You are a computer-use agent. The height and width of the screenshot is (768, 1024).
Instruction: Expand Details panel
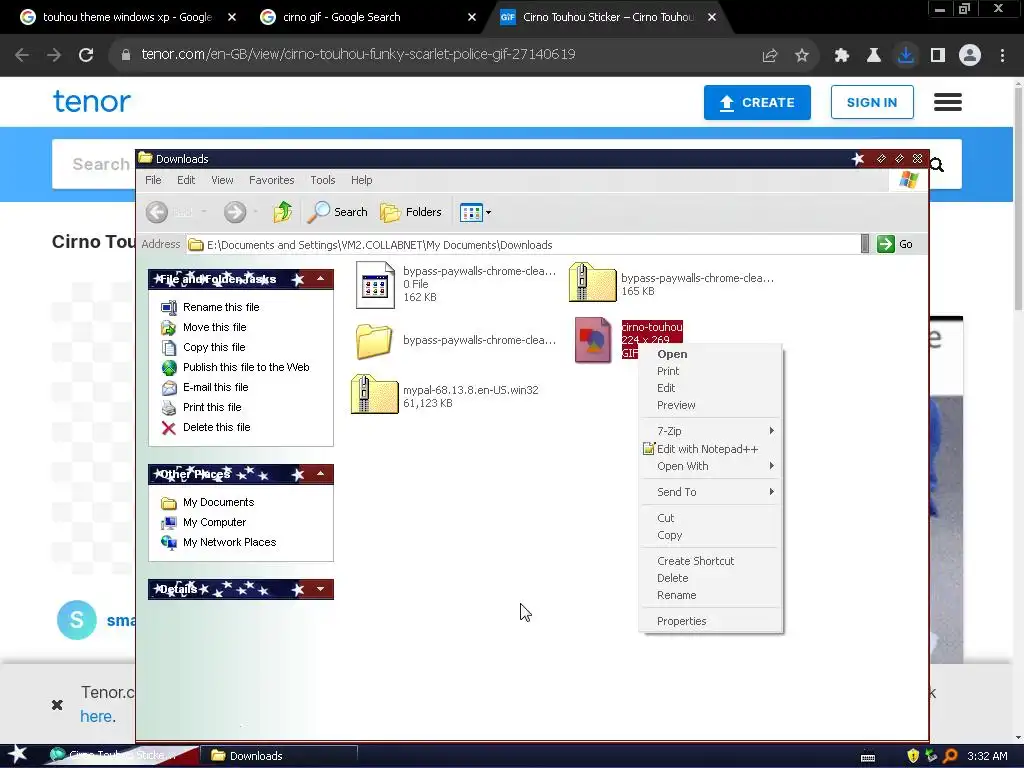[x=320, y=589]
